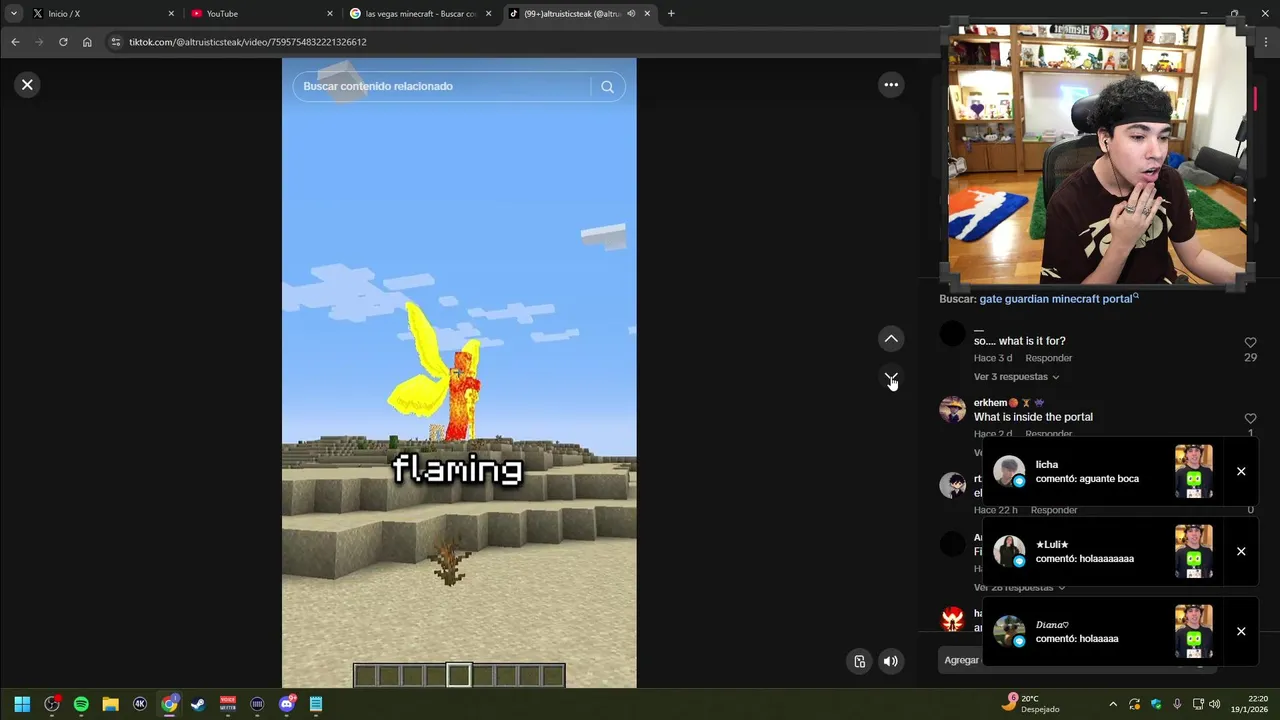1280x720 pixels.
Task: Click the microphone tray icon
Action: [1177, 704]
